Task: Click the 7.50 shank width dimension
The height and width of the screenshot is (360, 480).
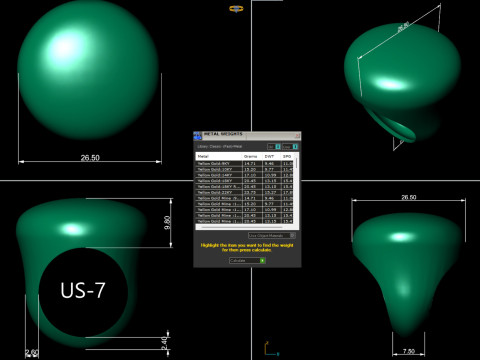Action: coord(409,351)
